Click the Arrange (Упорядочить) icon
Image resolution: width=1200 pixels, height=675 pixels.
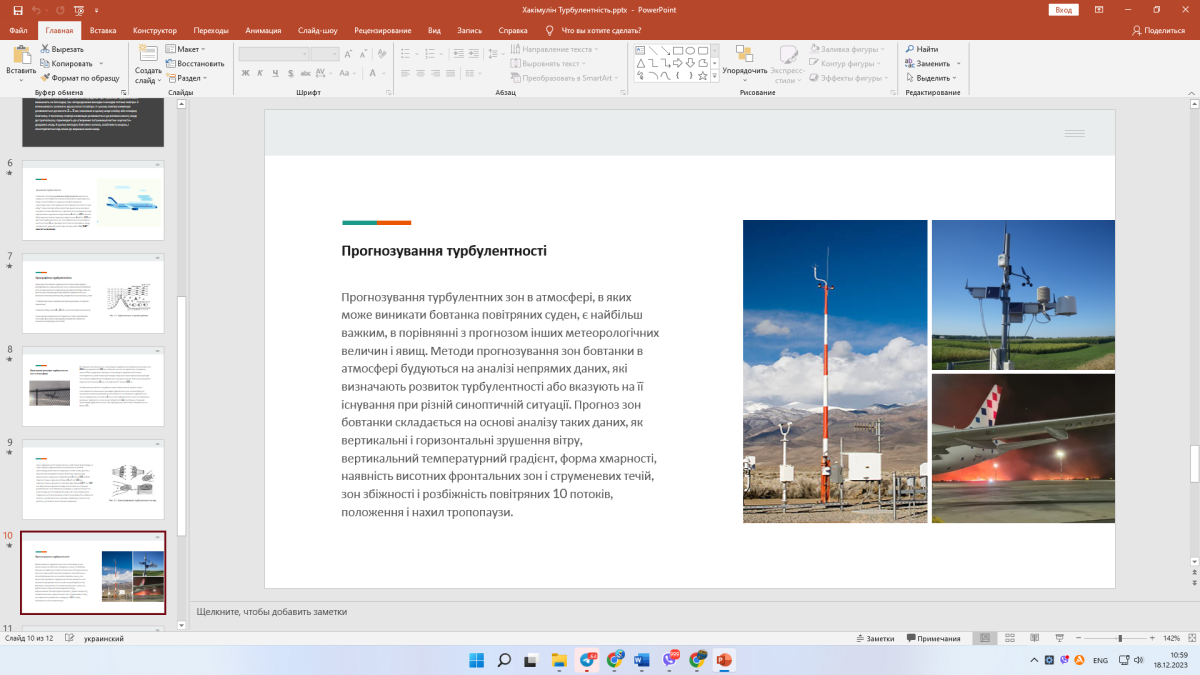744,55
